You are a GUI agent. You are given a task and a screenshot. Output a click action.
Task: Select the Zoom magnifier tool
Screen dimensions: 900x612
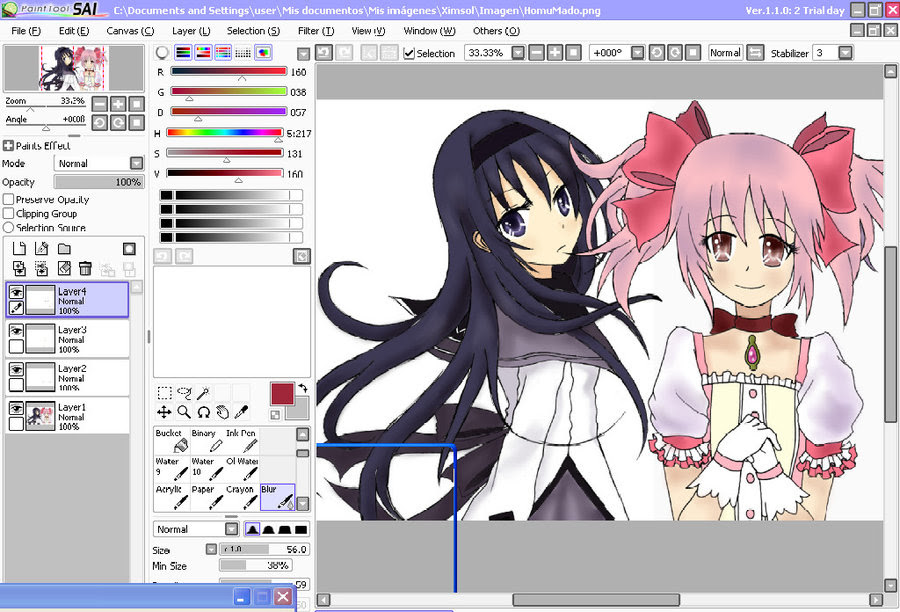click(184, 412)
